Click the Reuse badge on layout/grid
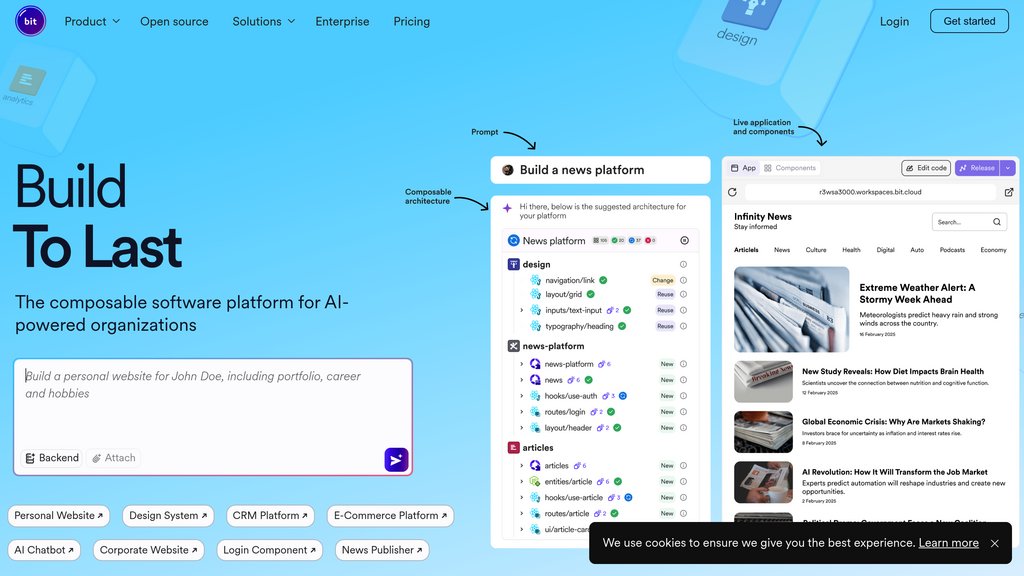 pos(665,294)
